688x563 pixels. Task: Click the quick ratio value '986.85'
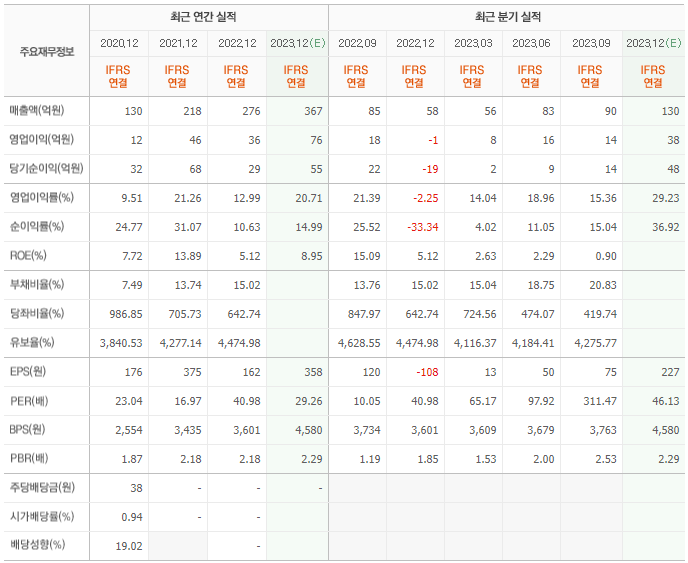click(x=126, y=315)
